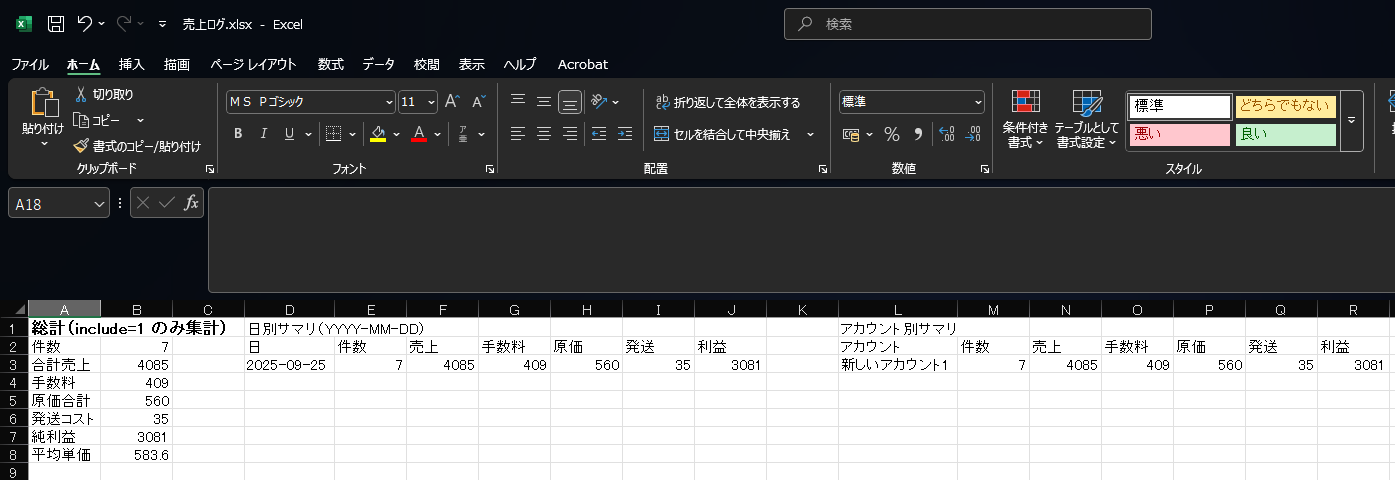The image size is (1395, 480).
Task: Click the increase indent icon
Action: click(x=625, y=134)
